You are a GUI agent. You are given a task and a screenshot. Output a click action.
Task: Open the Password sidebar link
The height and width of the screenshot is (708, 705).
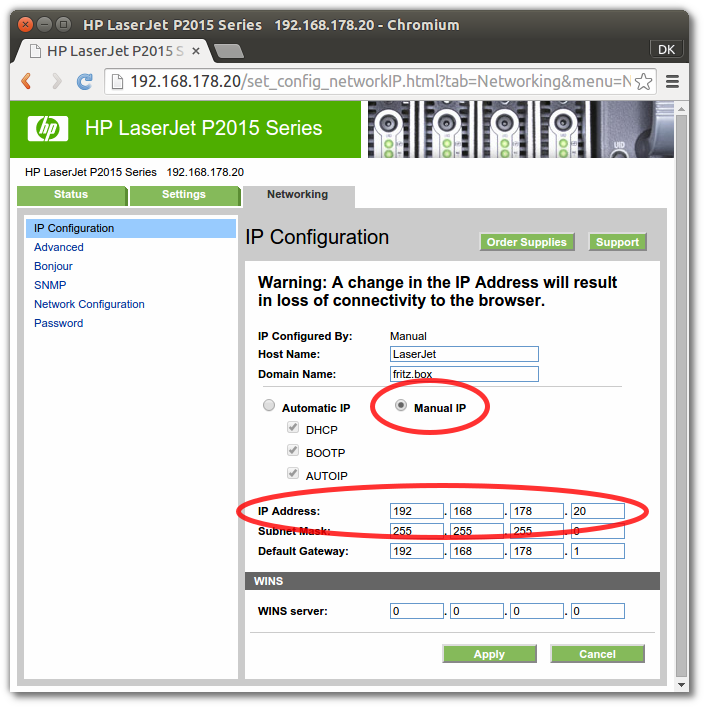coord(59,323)
